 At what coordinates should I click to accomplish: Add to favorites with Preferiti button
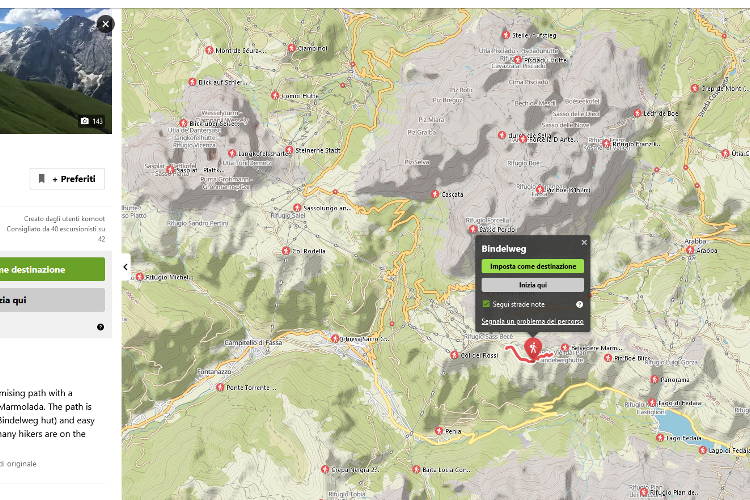67,179
